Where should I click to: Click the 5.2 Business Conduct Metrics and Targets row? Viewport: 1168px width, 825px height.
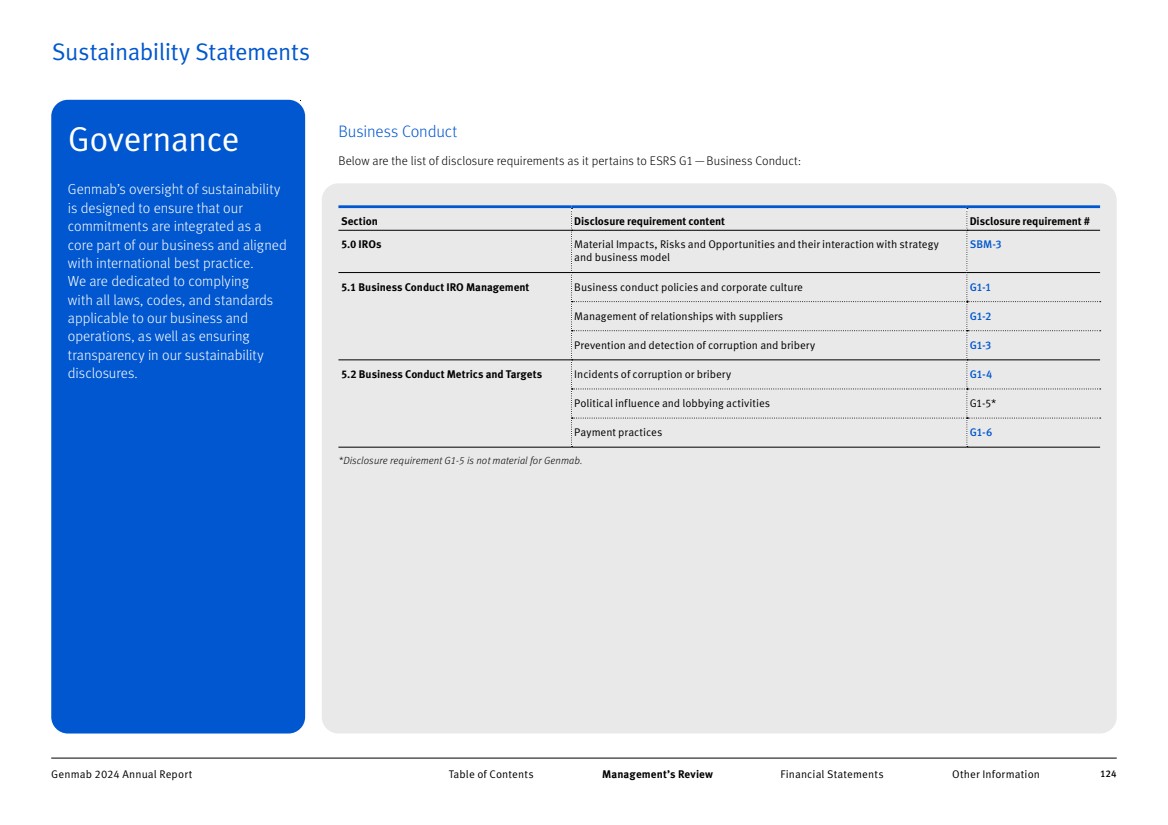[441, 375]
